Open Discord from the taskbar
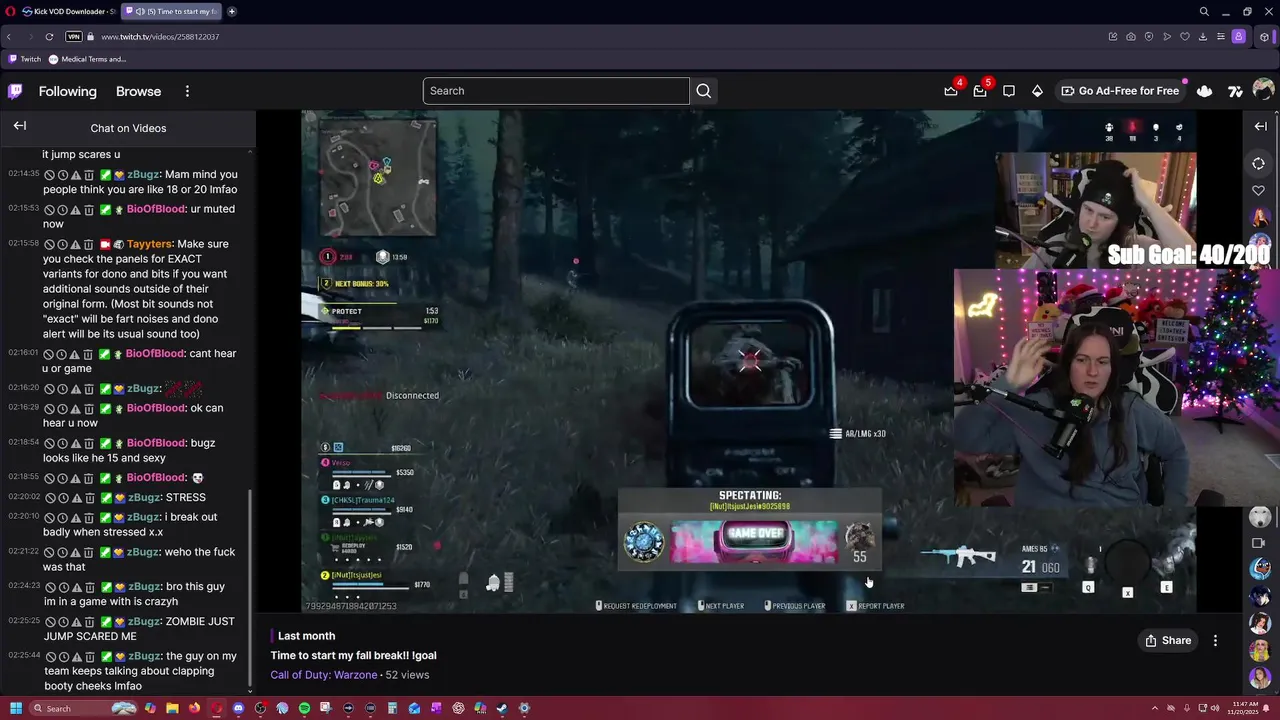Image resolution: width=1280 pixels, height=720 pixels. [x=238, y=708]
